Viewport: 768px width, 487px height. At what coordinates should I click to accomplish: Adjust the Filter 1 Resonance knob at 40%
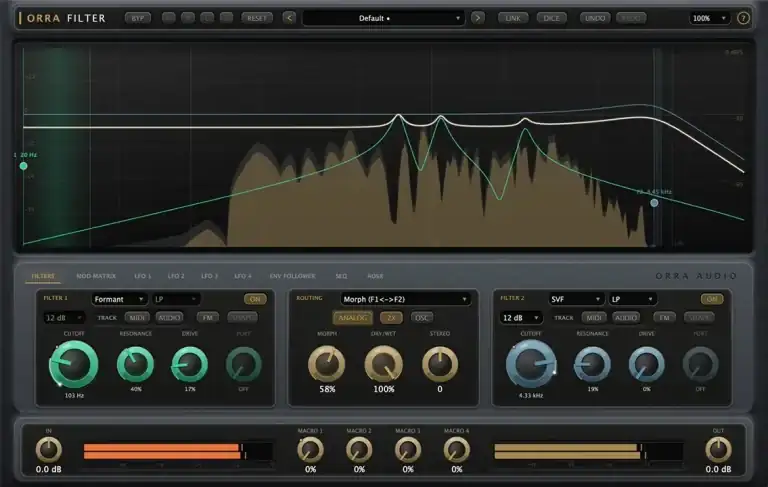click(136, 365)
